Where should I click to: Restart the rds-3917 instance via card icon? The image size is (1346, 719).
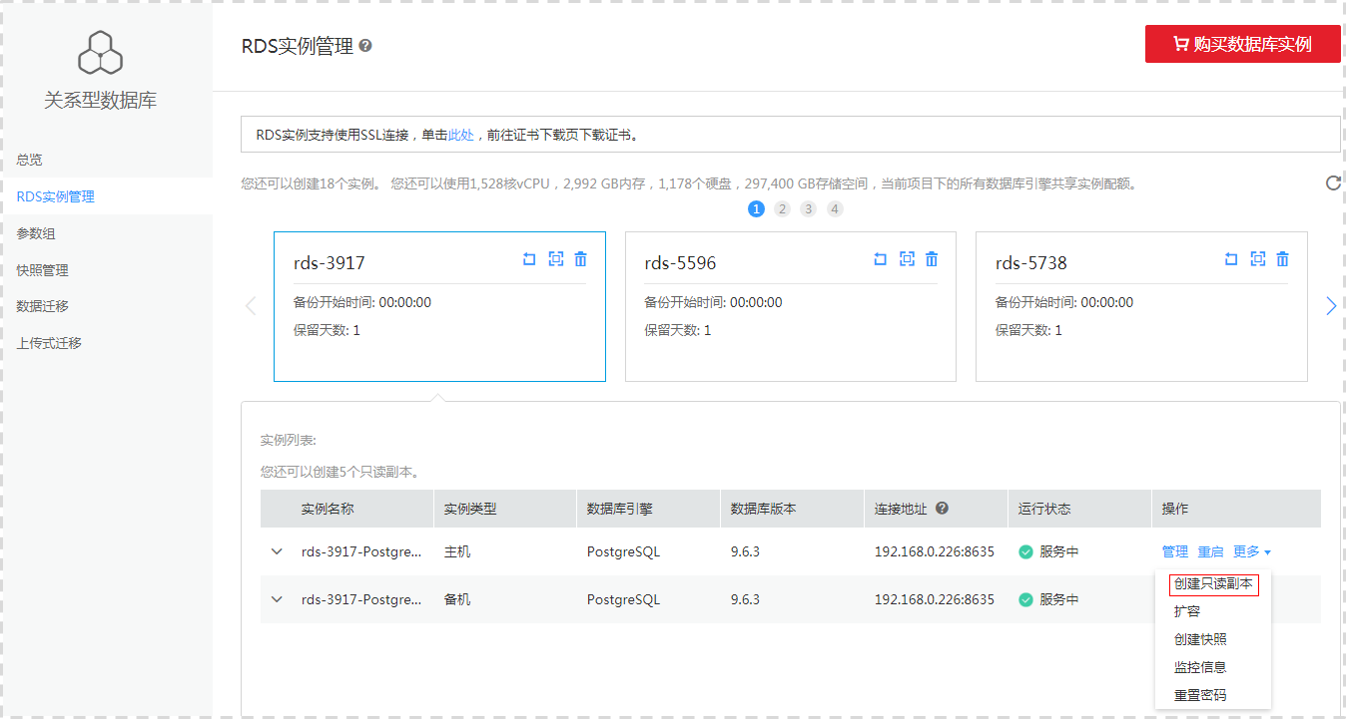click(x=528, y=259)
